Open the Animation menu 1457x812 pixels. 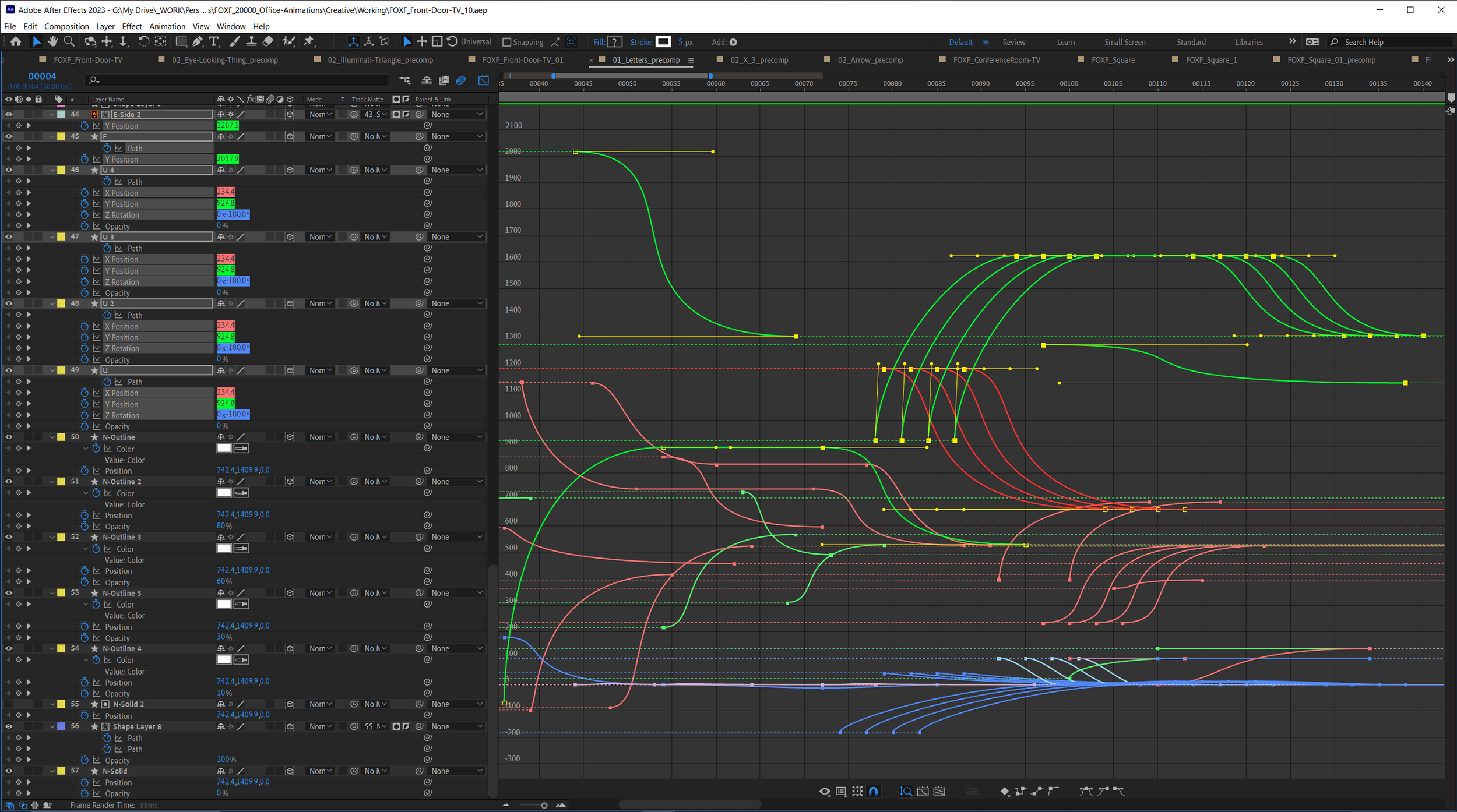pyautogui.click(x=167, y=26)
